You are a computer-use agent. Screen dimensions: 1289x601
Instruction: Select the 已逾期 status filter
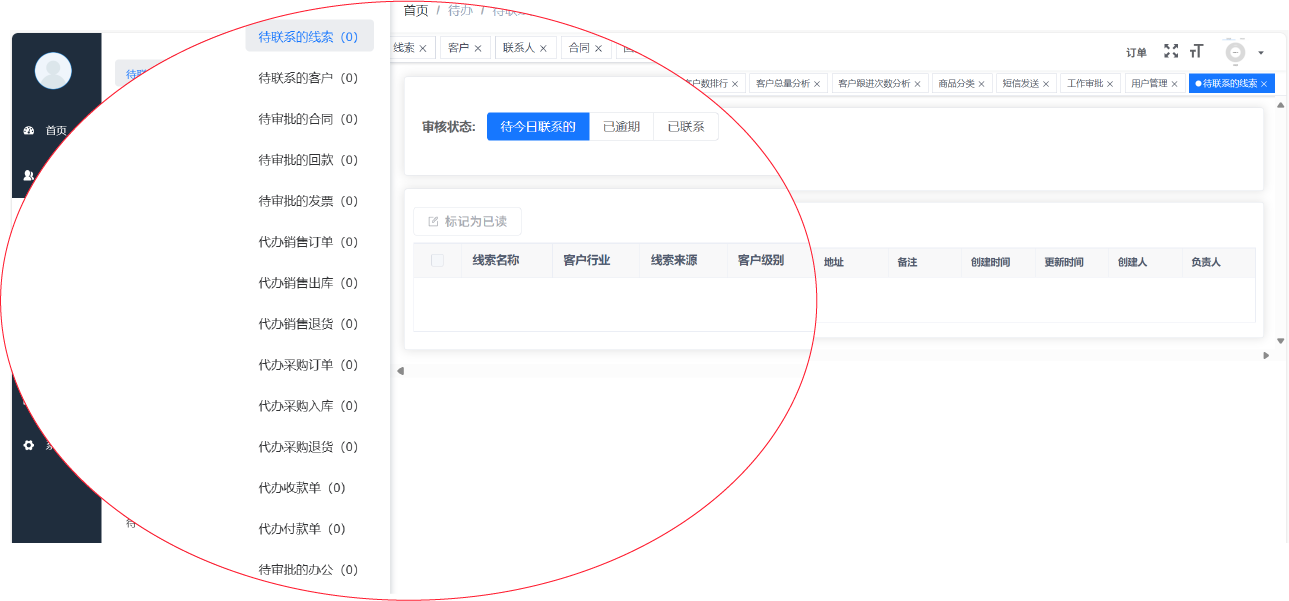(x=621, y=127)
